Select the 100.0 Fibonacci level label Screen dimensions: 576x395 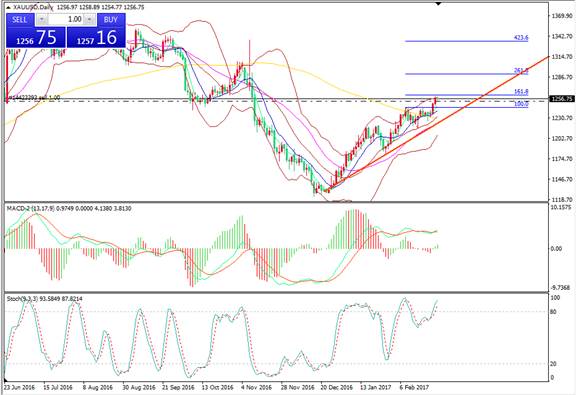click(521, 104)
